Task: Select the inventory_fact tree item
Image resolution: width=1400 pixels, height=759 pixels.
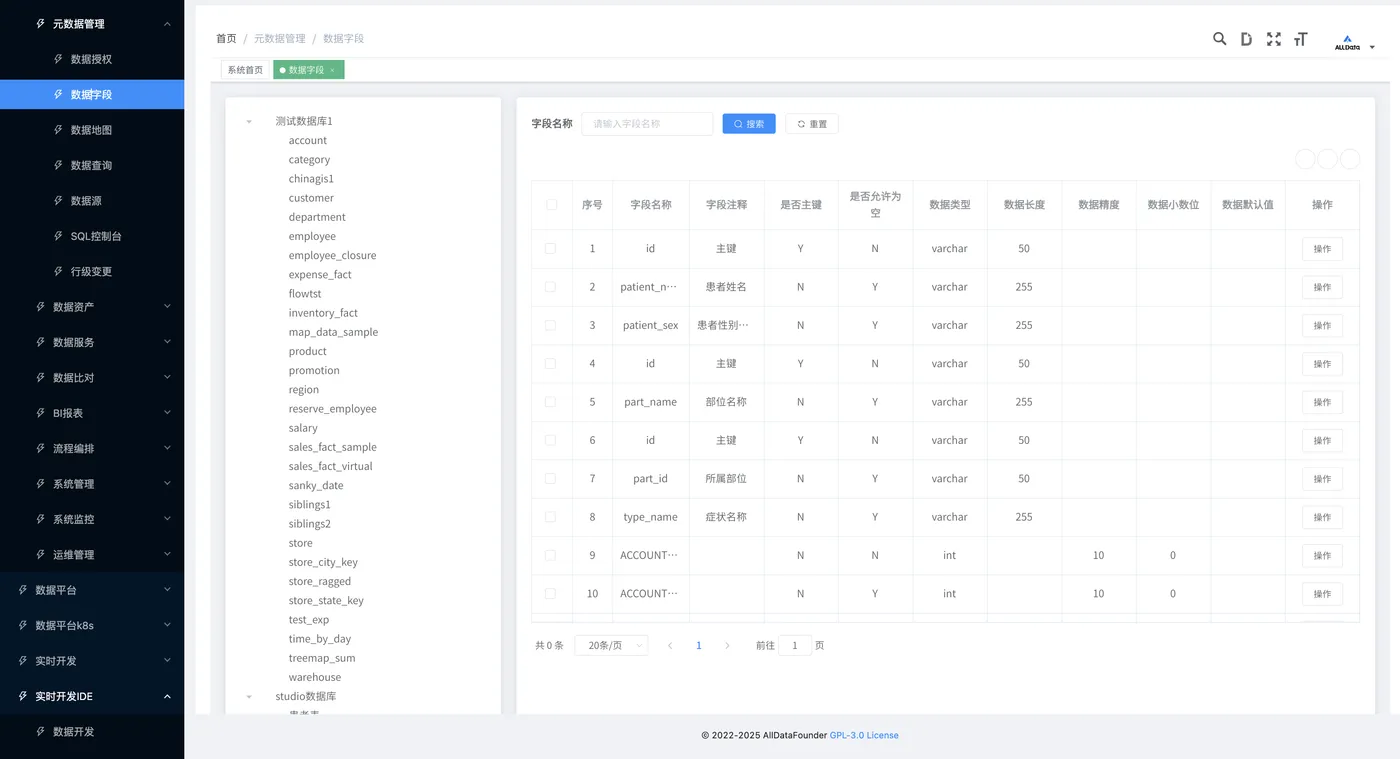Action: point(323,313)
